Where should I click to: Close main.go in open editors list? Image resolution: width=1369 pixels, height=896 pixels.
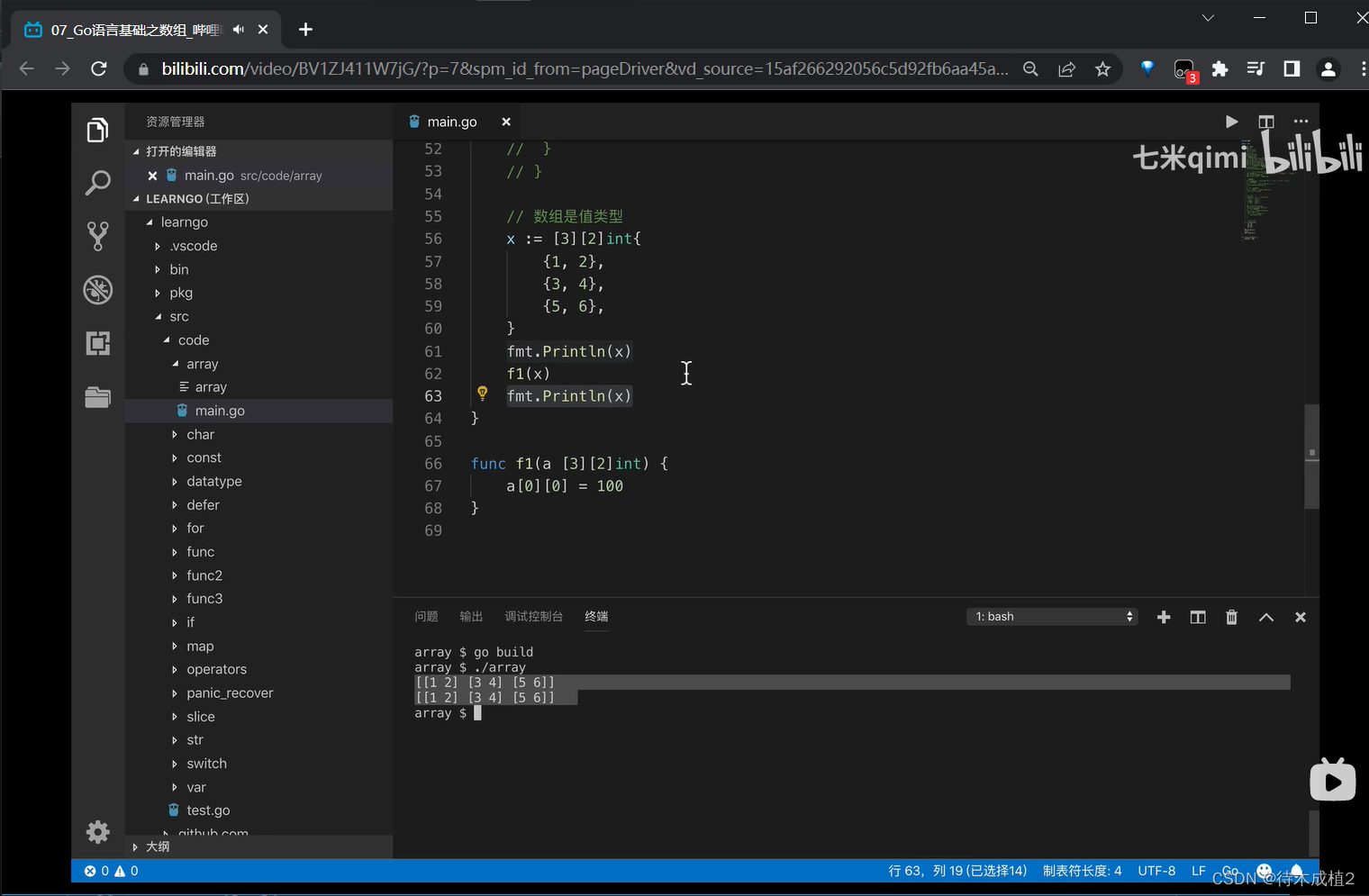[x=152, y=176]
